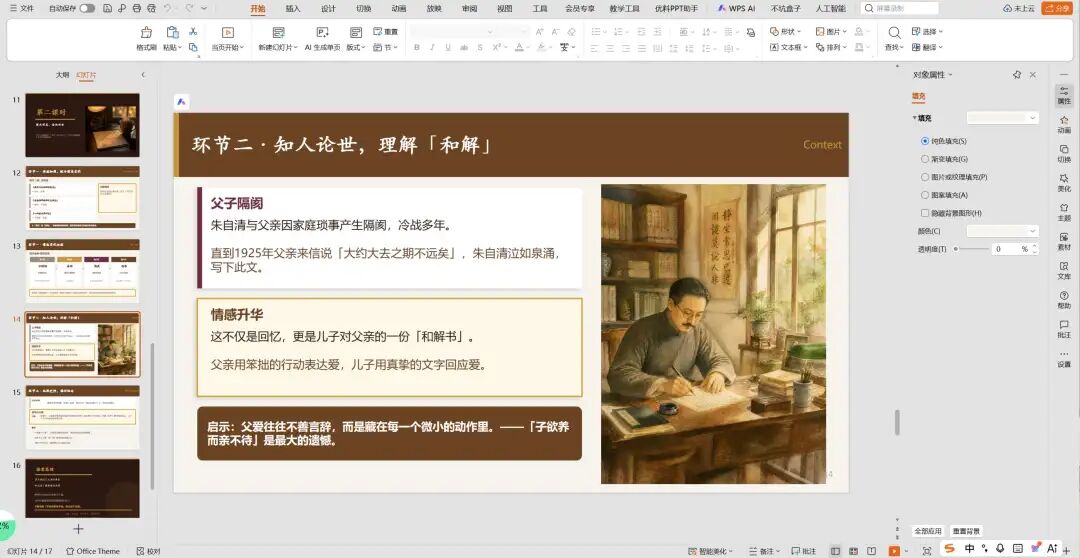Switch to the 审阅 ribbon tab
The image size is (1080, 558).
pyautogui.click(x=469, y=9)
